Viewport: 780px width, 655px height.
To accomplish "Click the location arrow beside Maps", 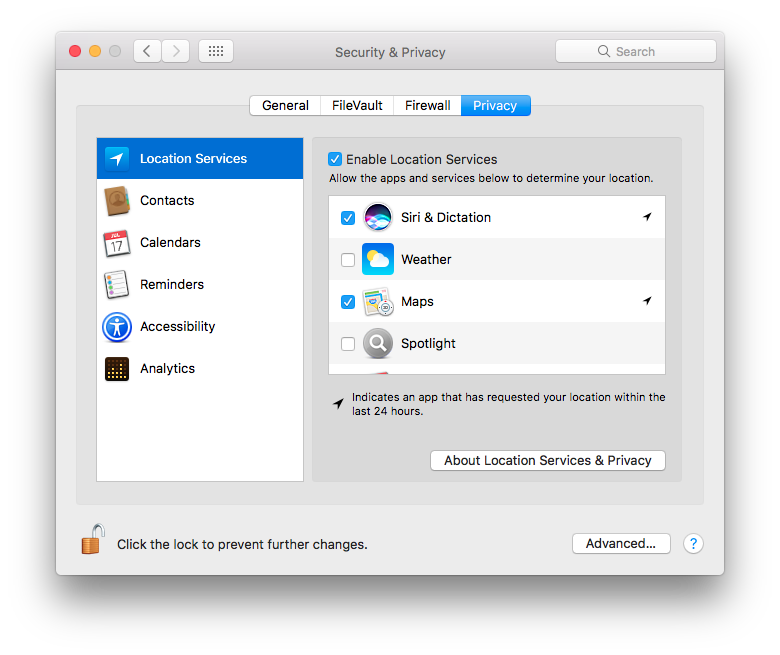I will click(x=647, y=301).
